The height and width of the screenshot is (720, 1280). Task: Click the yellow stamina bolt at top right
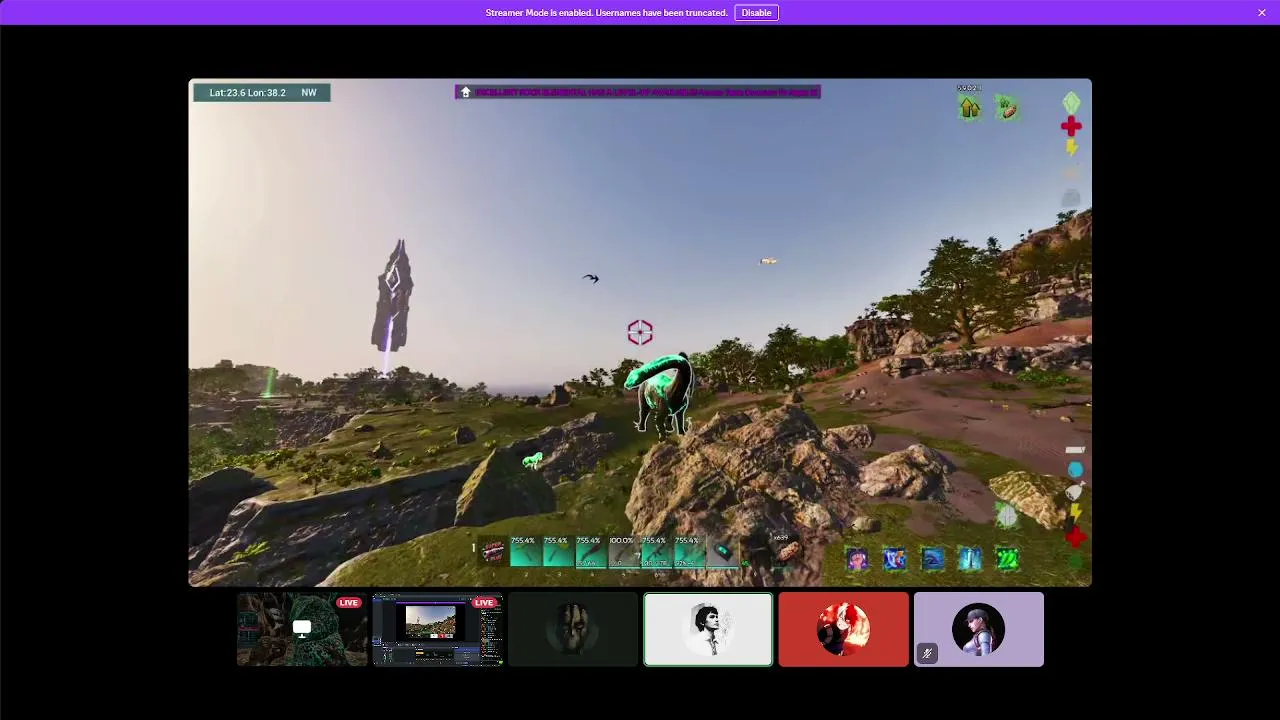tap(1071, 148)
